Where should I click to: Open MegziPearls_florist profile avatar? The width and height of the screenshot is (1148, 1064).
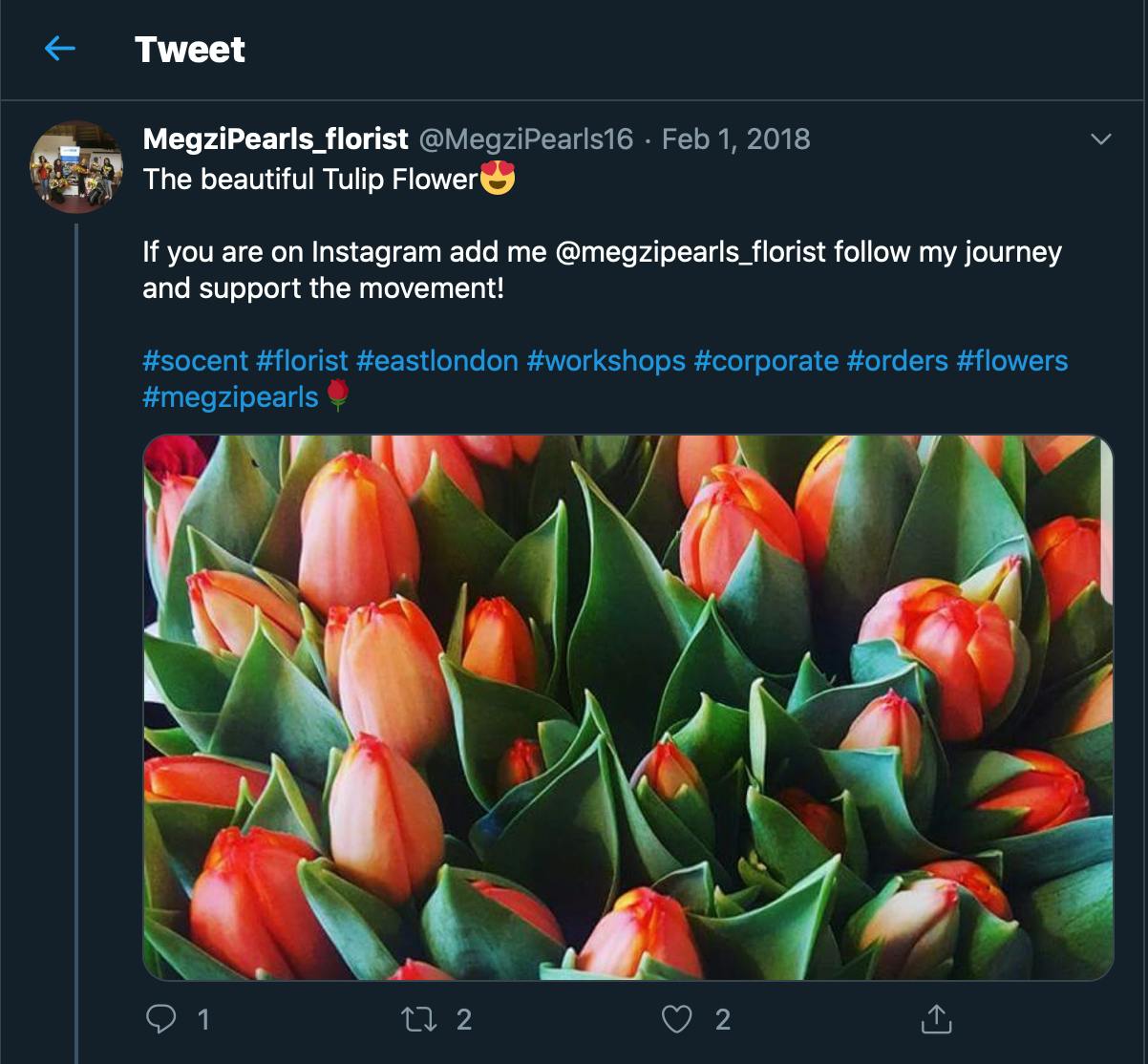click(x=76, y=166)
